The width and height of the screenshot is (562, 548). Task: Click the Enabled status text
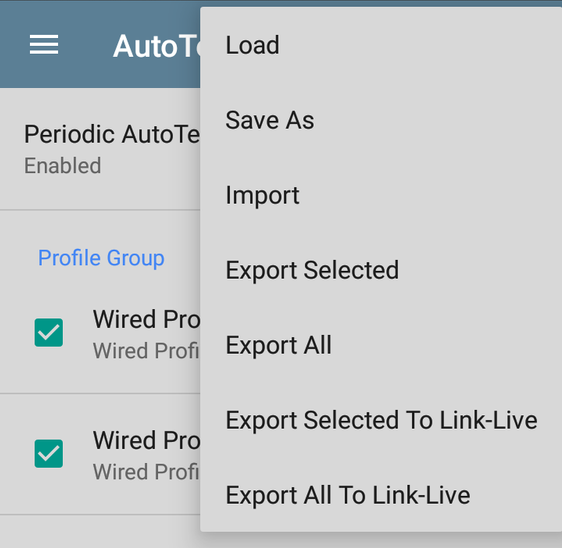pyautogui.click(x=63, y=166)
